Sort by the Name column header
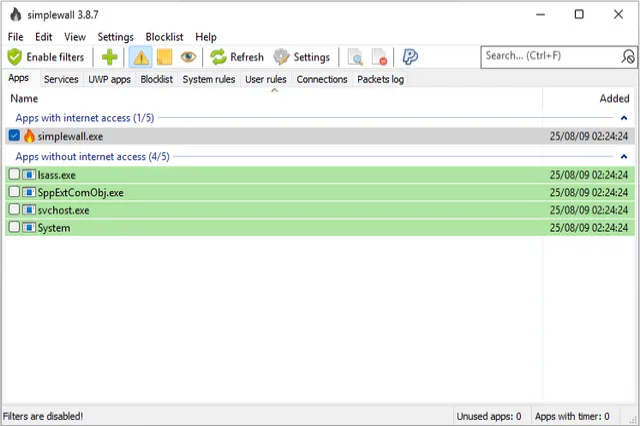 (x=24, y=98)
